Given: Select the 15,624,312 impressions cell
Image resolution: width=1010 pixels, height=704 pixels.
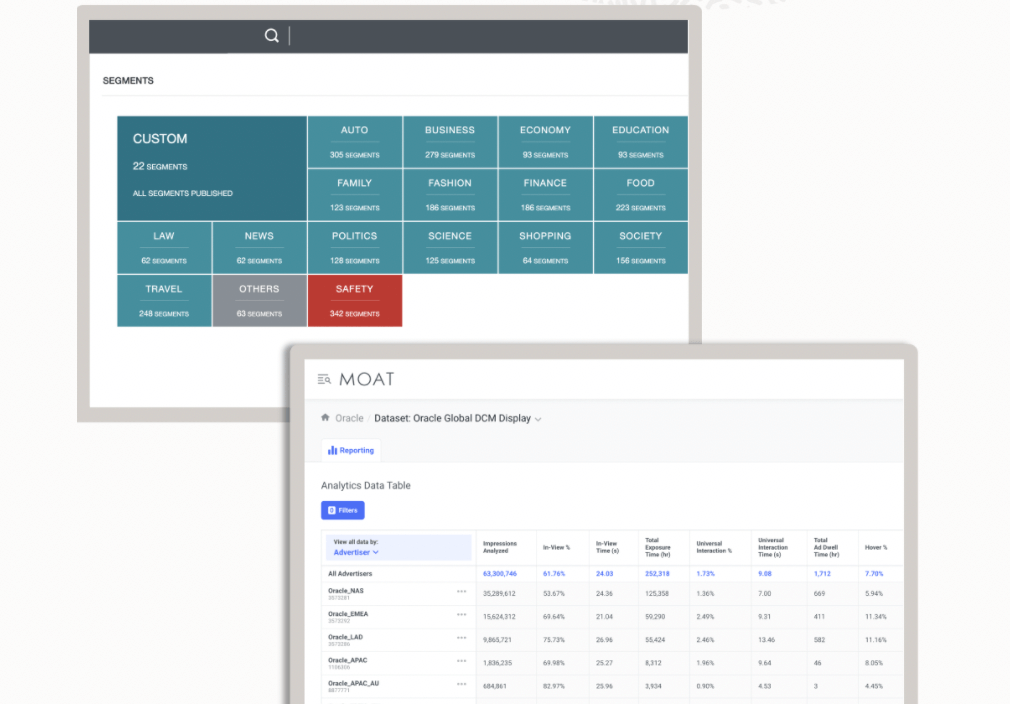Looking at the screenshot, I should point(499,617).
